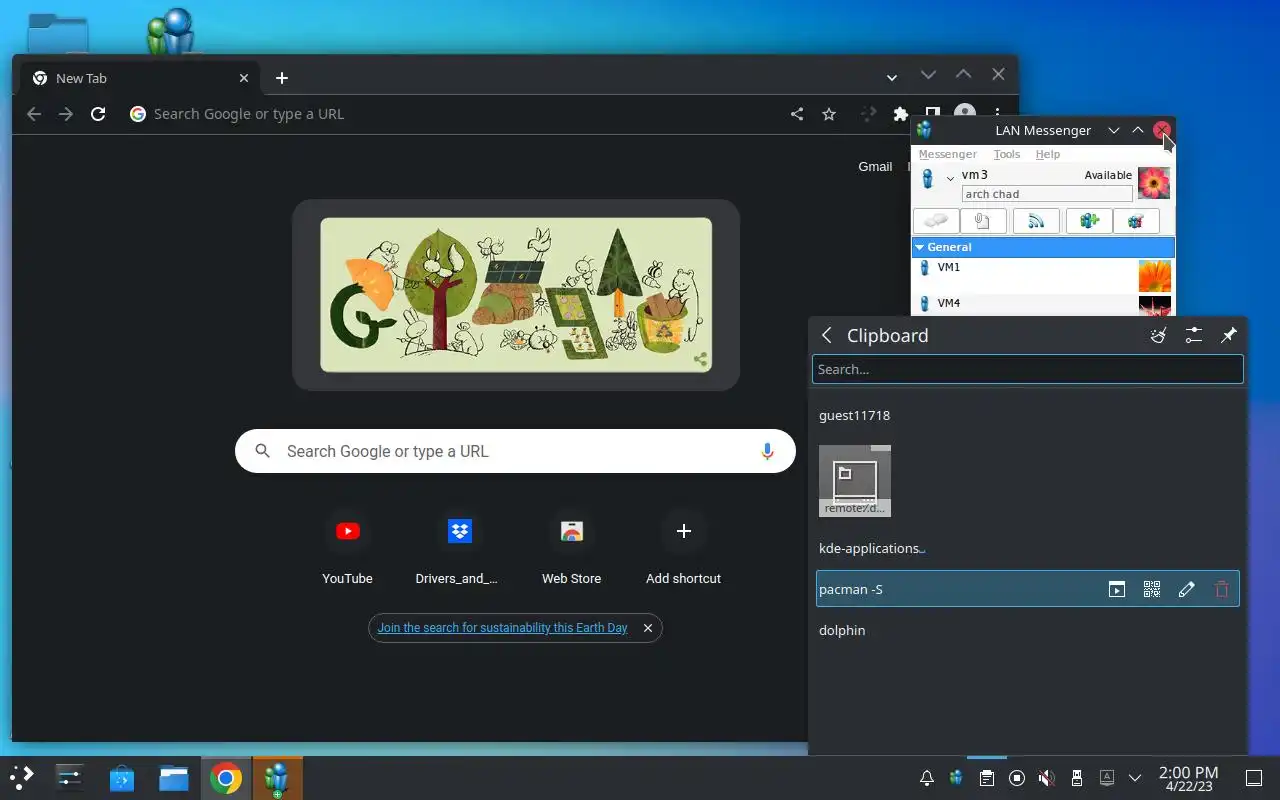1280x800 pixels.
Task: Select the remote file thumbnail clipboard entry
Action: point(855,481)
